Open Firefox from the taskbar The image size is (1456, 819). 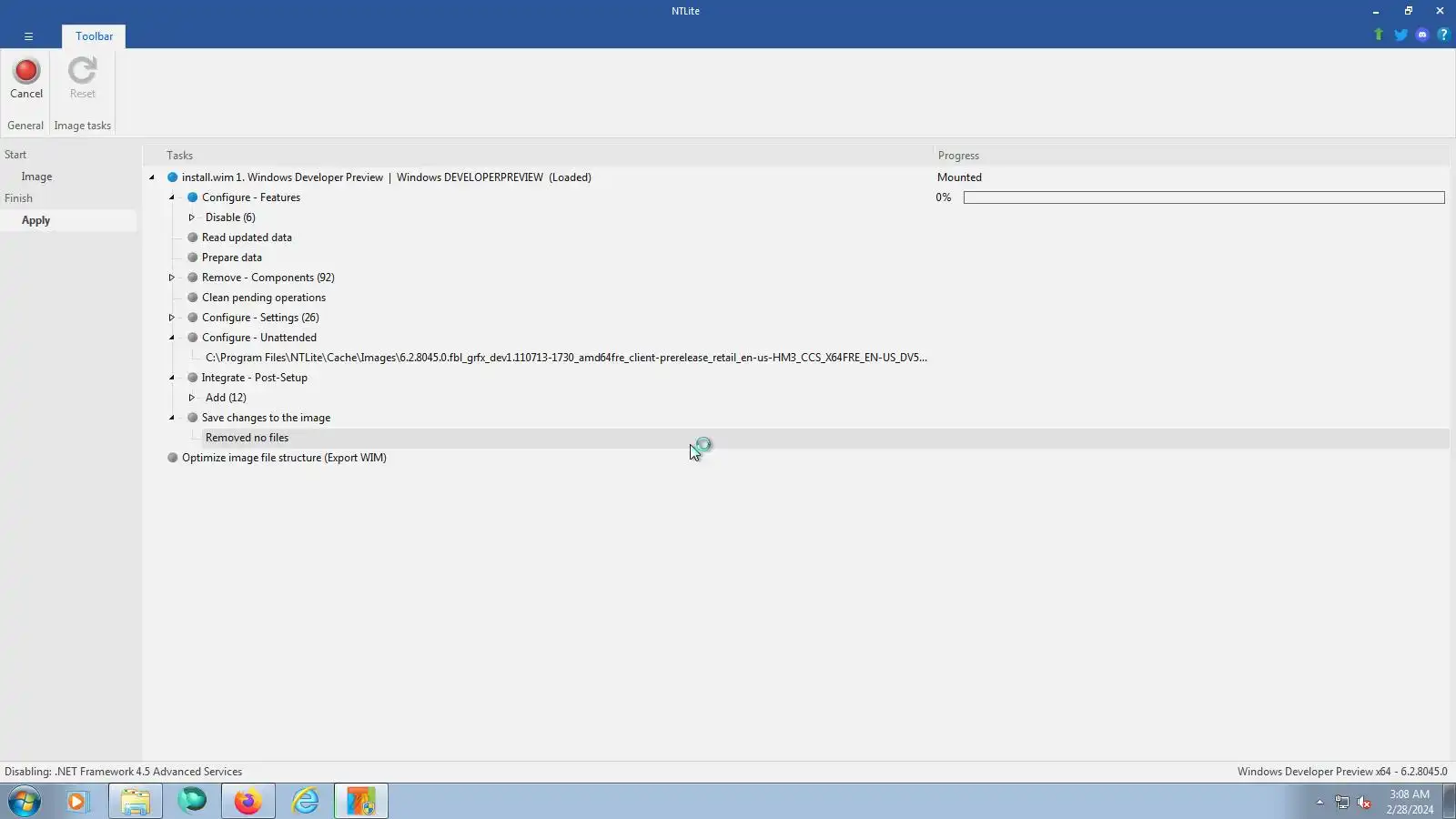[248, 802]
